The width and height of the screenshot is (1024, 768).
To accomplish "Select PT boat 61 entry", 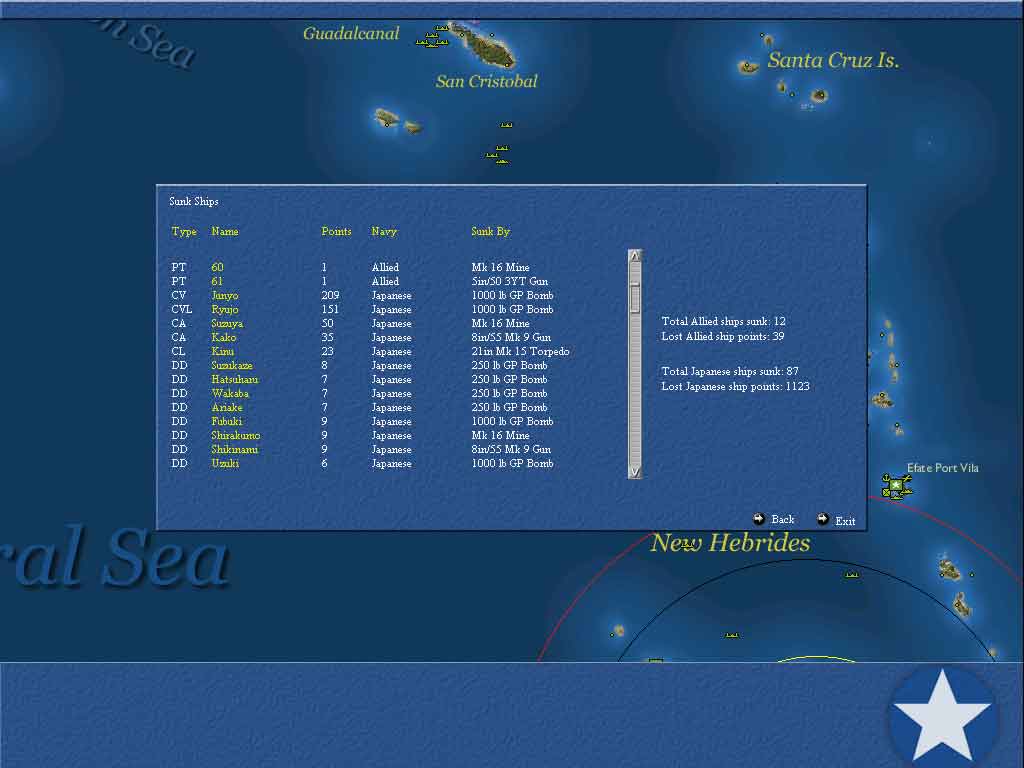I will click(217, 281).
